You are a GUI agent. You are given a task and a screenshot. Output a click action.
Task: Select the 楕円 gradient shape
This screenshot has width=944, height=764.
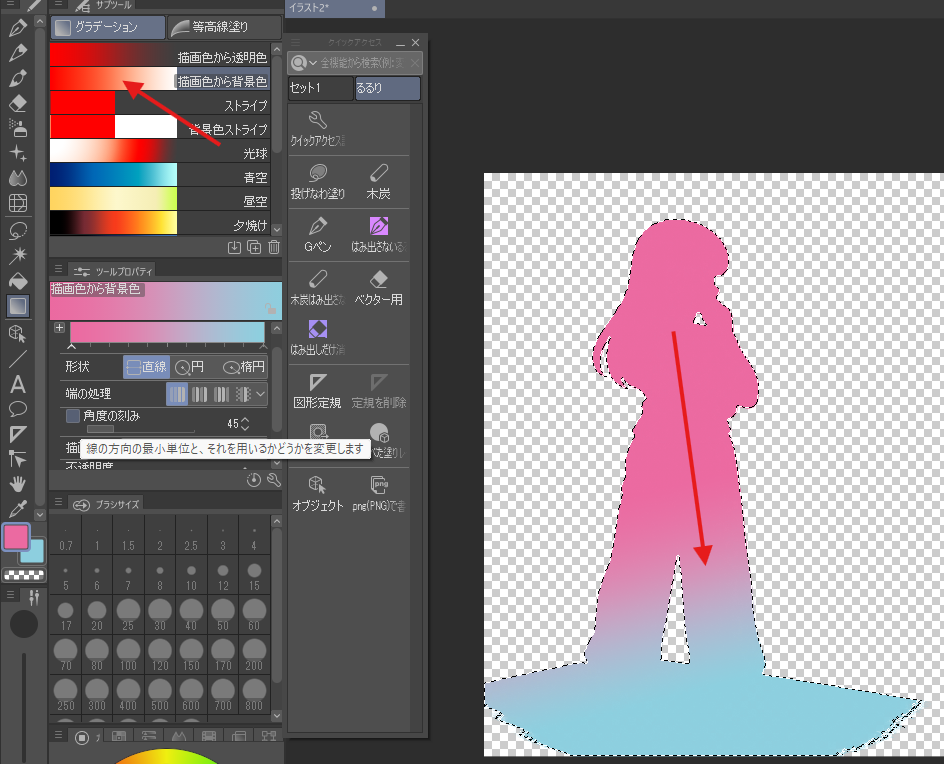[x=244, y=367]
